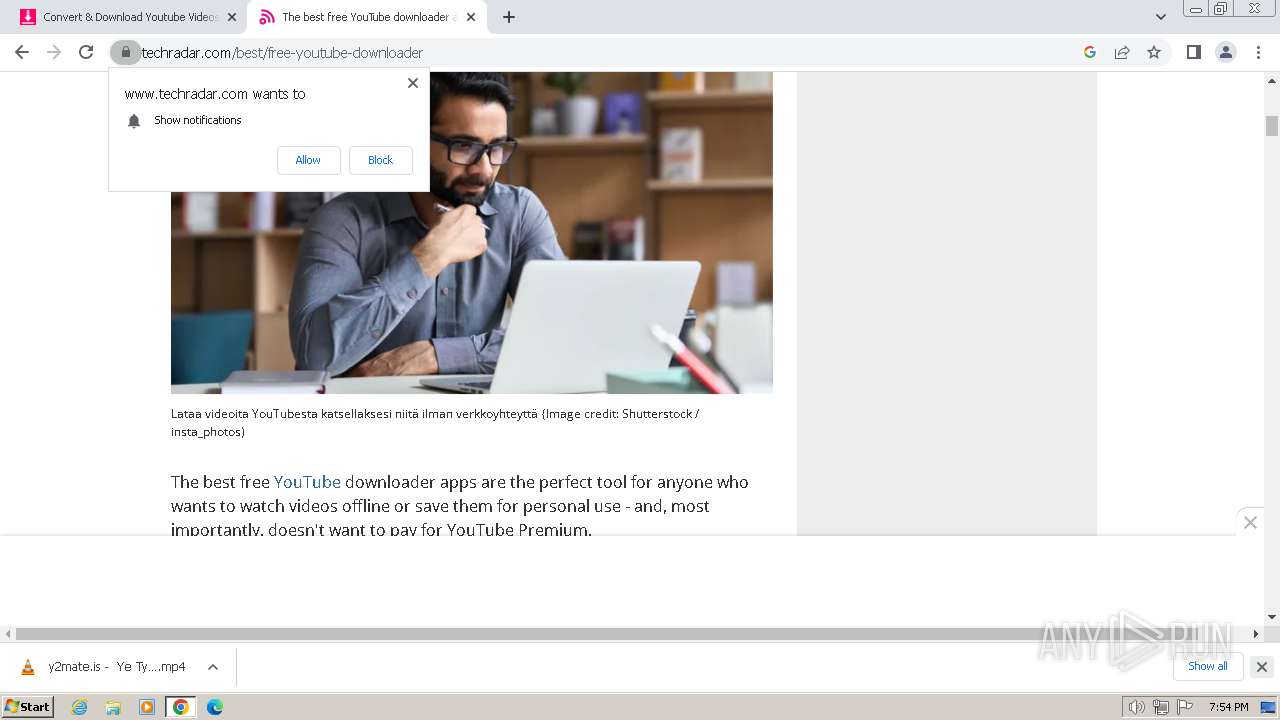Open the Chrome profile avatar
Image resolution: width=1280 pixels, height=720 pixels.
[x=1226, y=52]
